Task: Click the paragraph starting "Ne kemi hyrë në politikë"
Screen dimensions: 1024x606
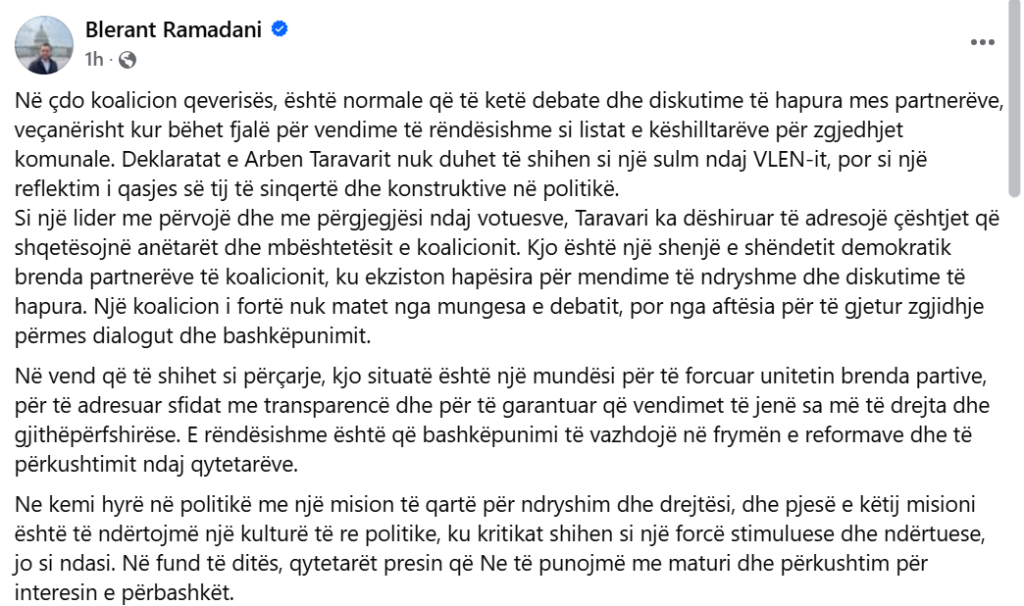Action: (x=500, y=549)
